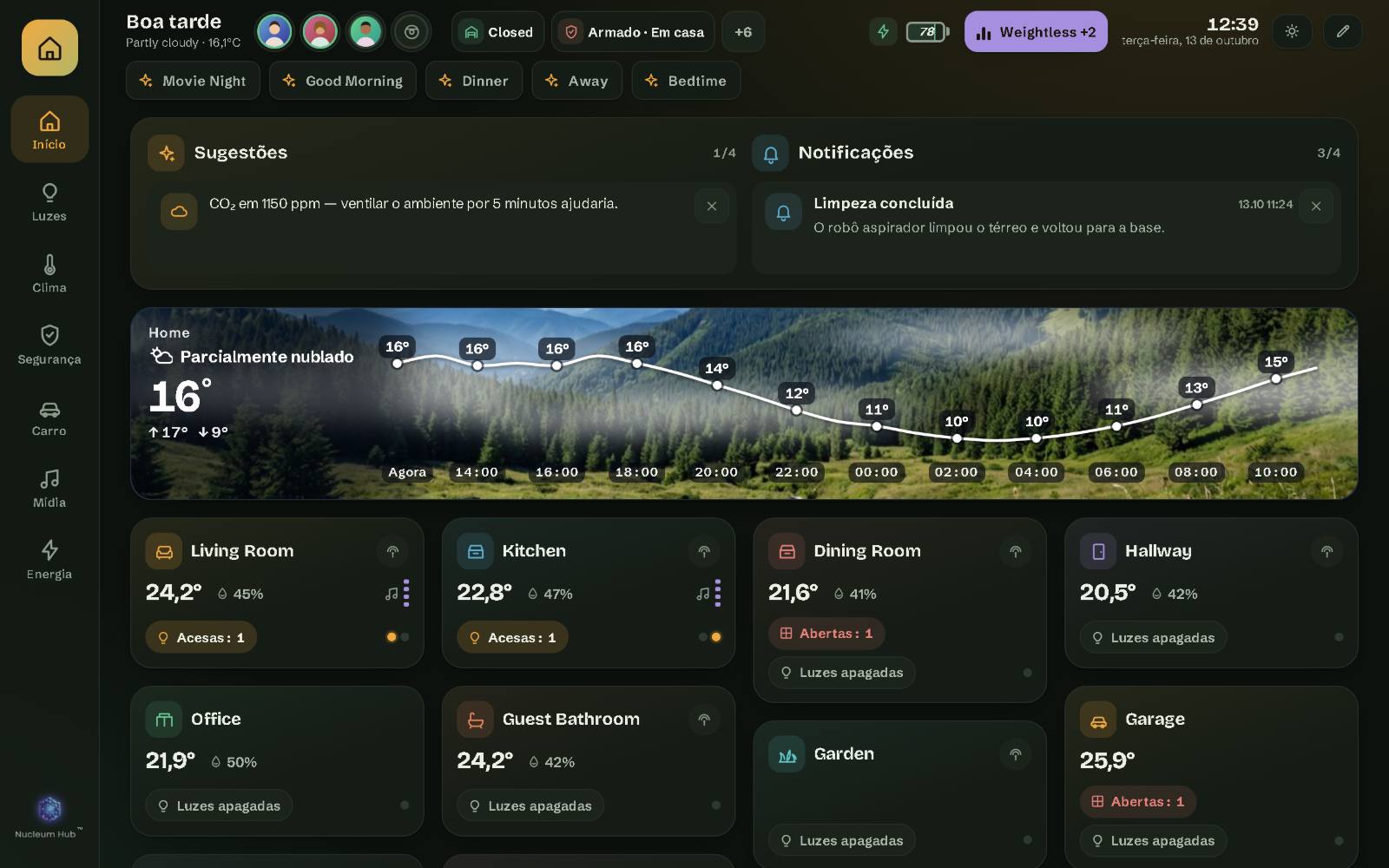Expand the +6 more status chips

(x=743, y=32)
